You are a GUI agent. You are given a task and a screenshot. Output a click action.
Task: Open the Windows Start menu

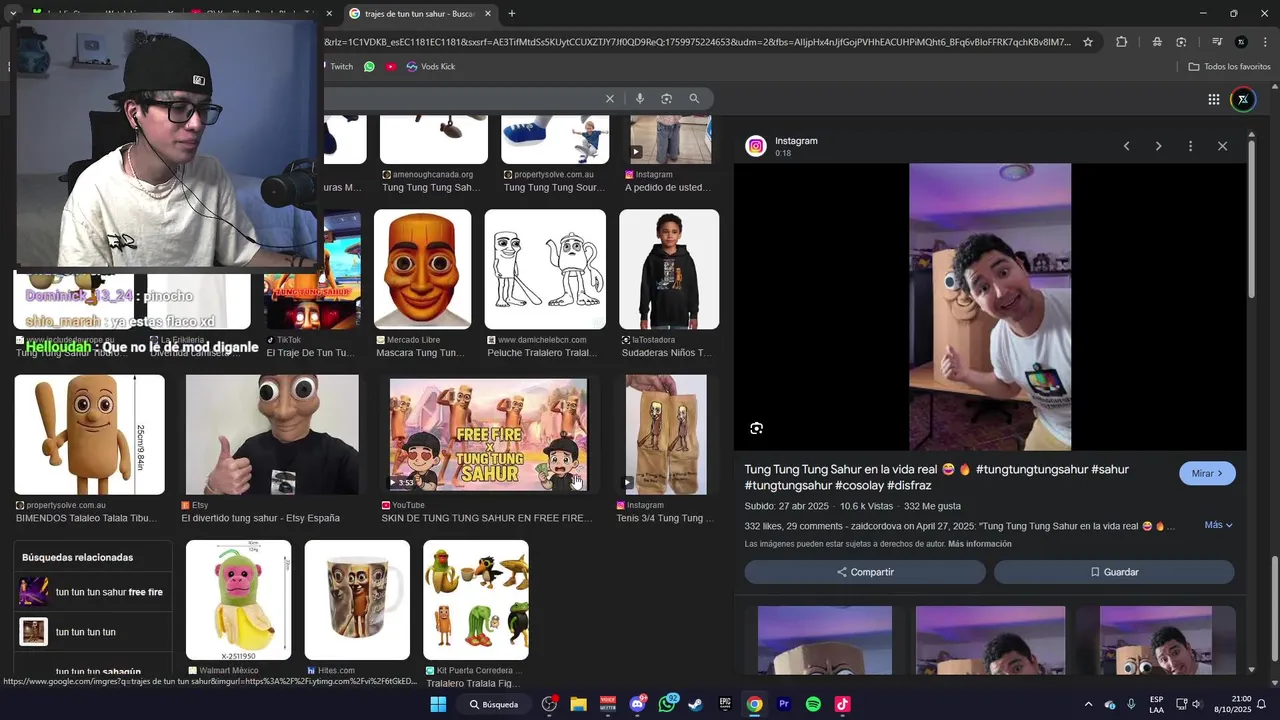pyautogui.click(x=438, y=704)
